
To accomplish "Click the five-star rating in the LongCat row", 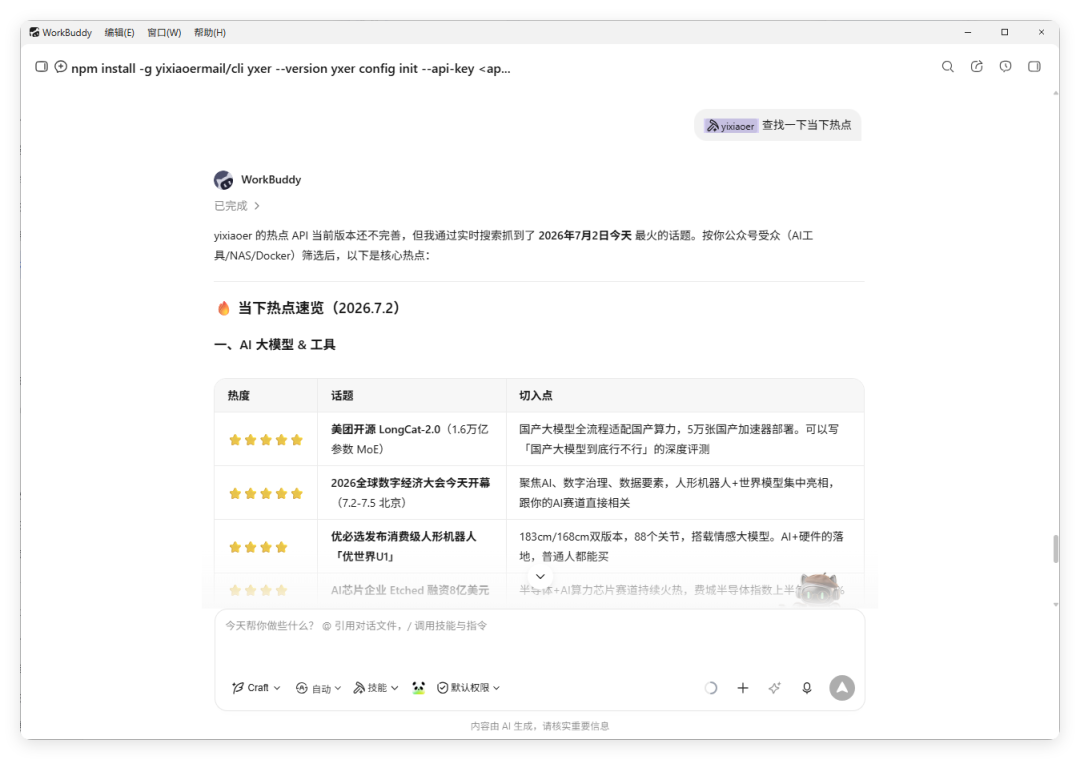I will (x=266, y=440).
